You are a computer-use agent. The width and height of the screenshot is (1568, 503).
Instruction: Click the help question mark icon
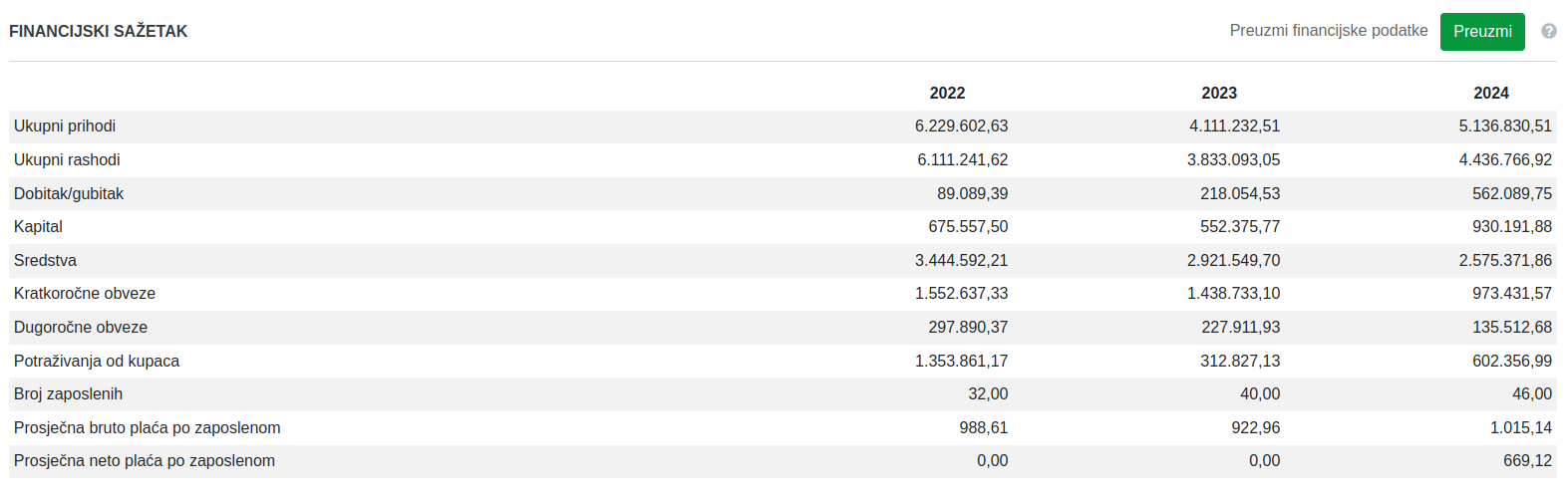click(1548, 31)
